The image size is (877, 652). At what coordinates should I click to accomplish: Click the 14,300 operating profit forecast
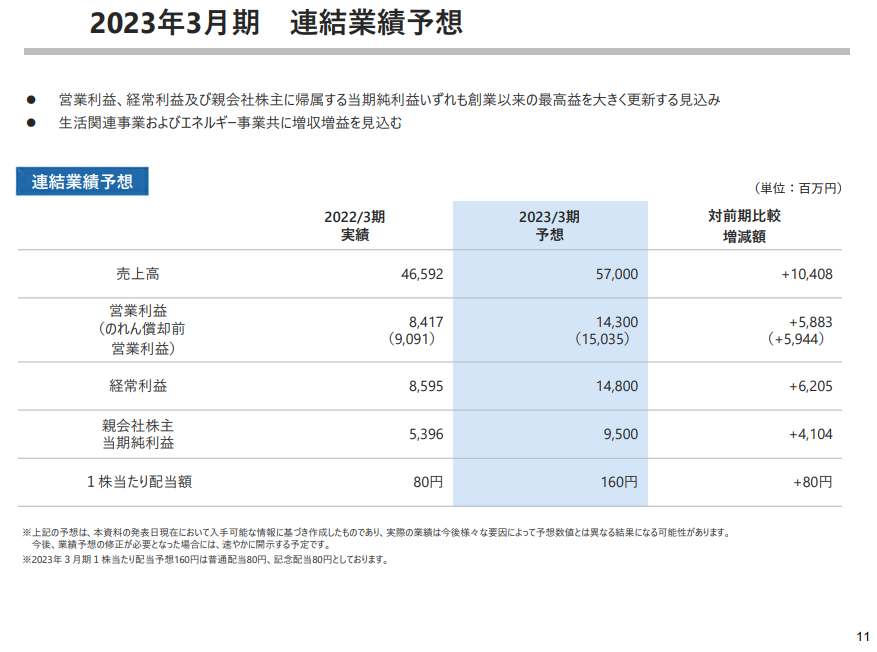(x=615, y=322)
